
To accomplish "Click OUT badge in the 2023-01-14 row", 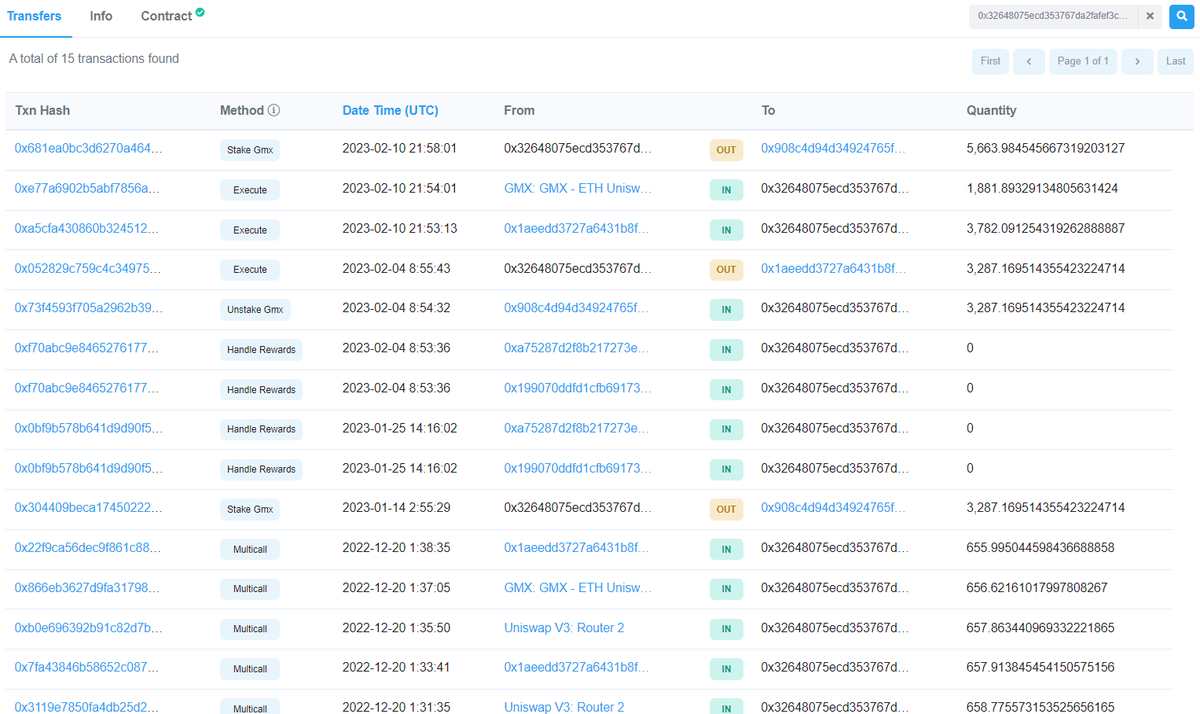I will pyautogui.click(x=726, y=510).
